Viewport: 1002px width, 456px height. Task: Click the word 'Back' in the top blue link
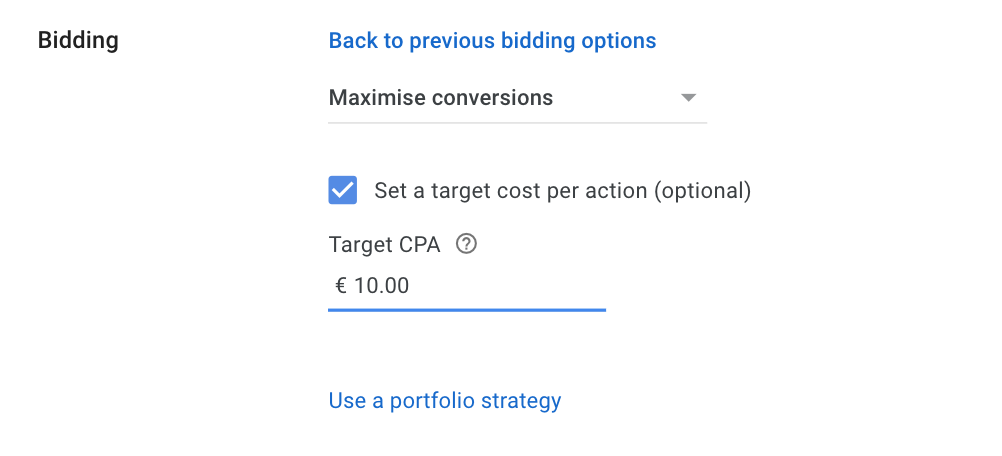click(x=352, y=41)
